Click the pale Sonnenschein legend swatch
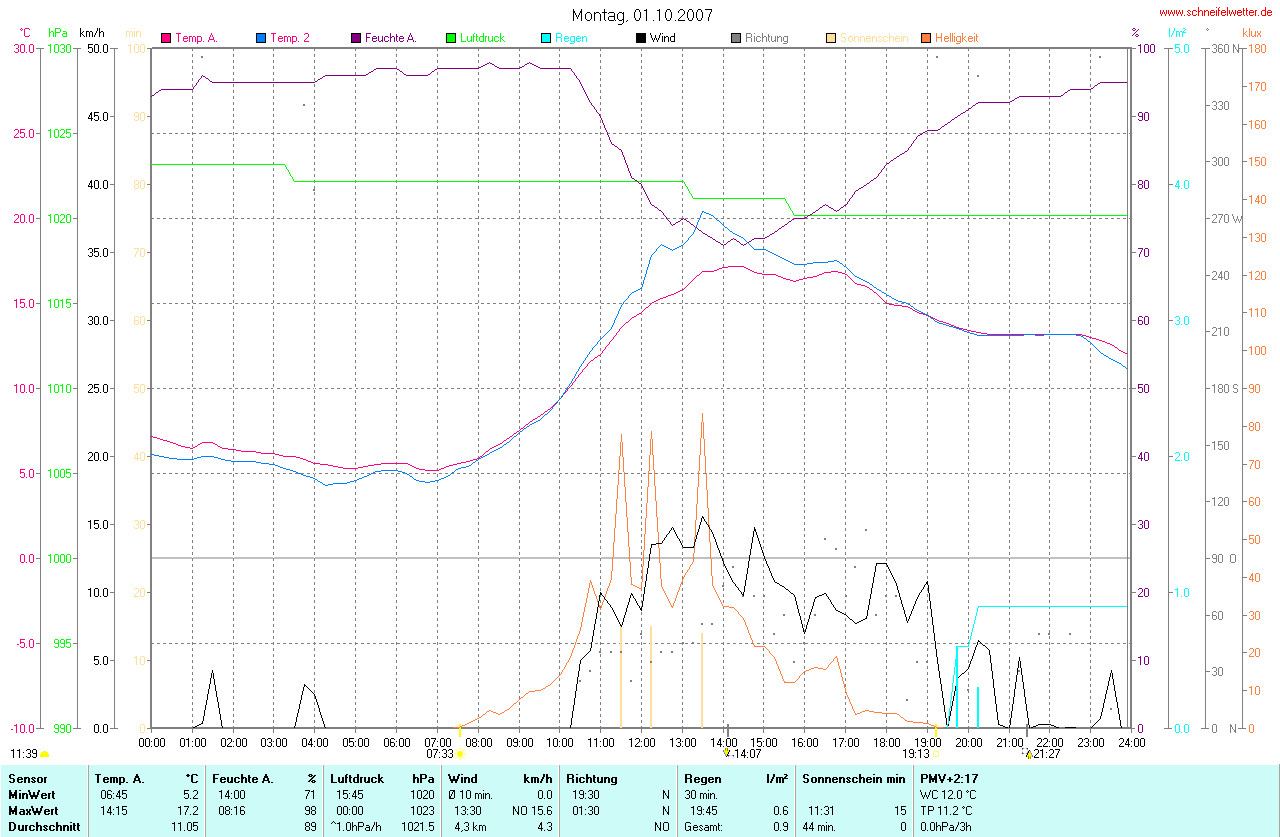Image resolution: width=1280 pixels, height=837 pixels. (x=832, y=38)
